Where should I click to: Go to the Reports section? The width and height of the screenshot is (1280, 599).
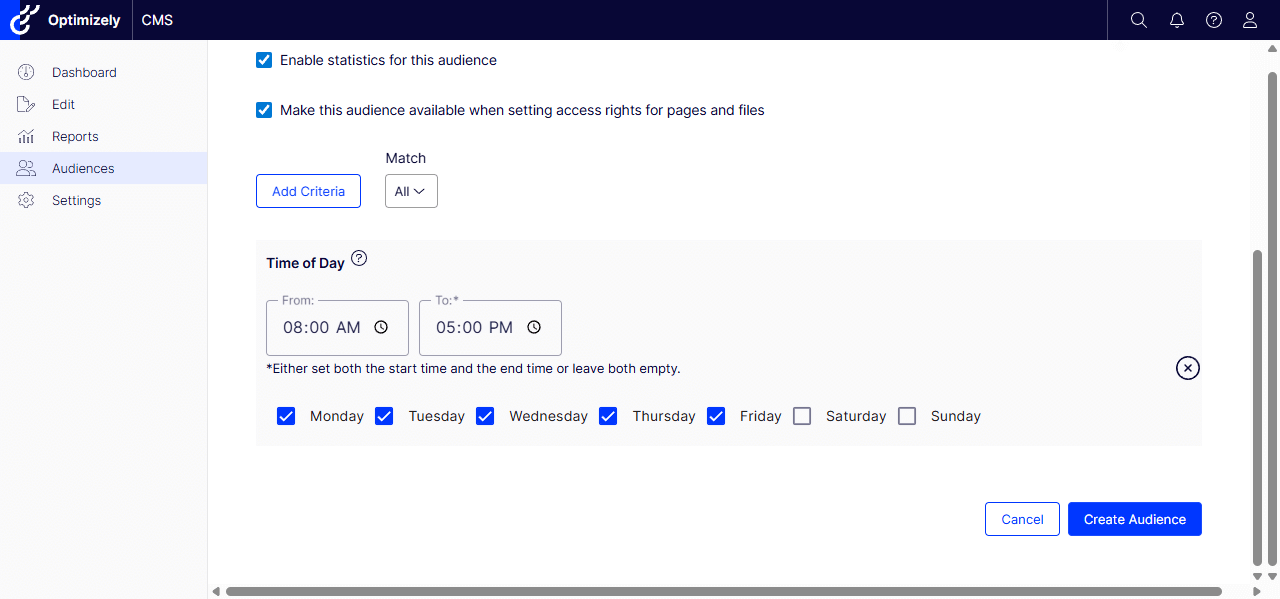tap(75, 136)
